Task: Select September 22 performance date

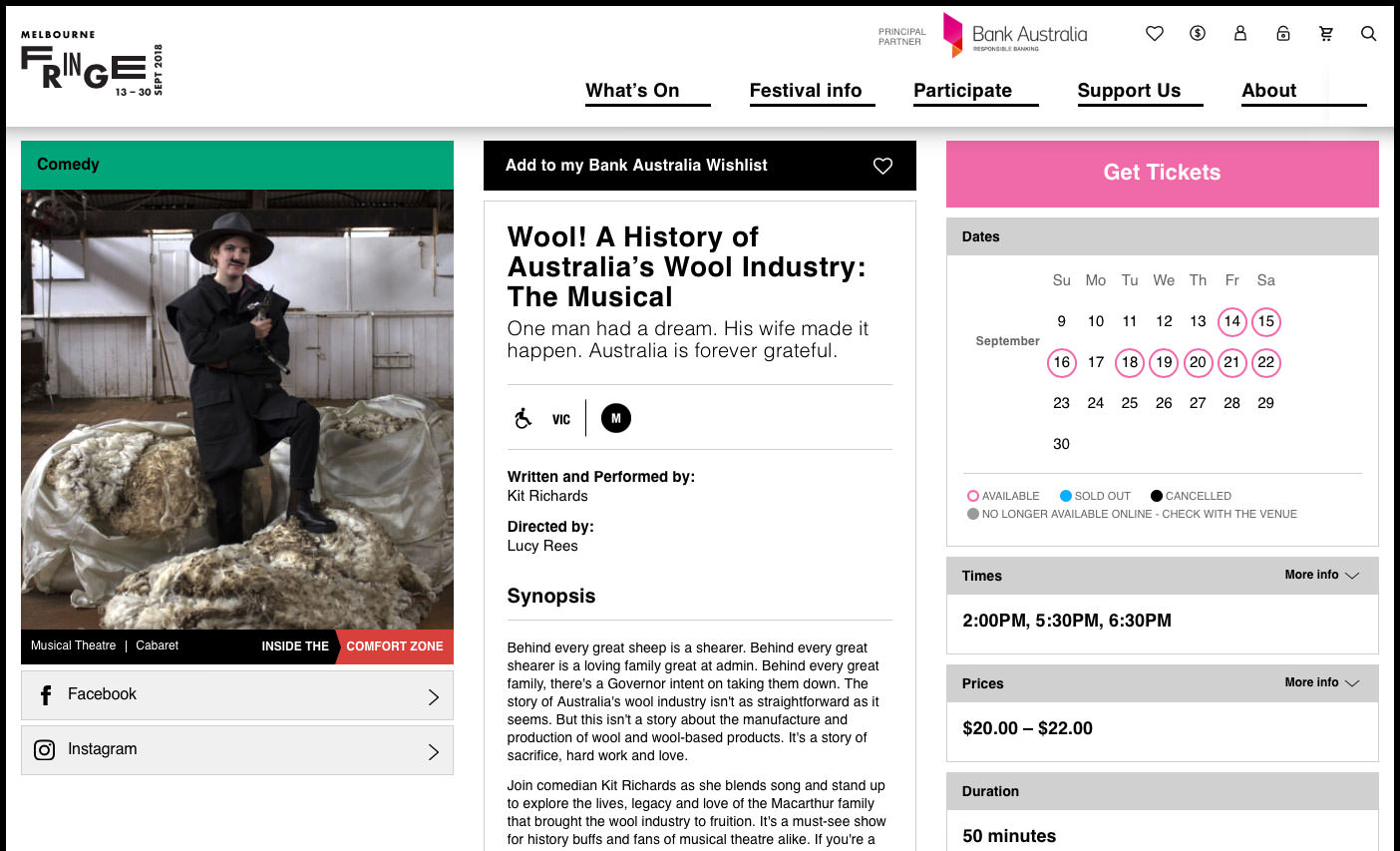Action: point(1265,362)
